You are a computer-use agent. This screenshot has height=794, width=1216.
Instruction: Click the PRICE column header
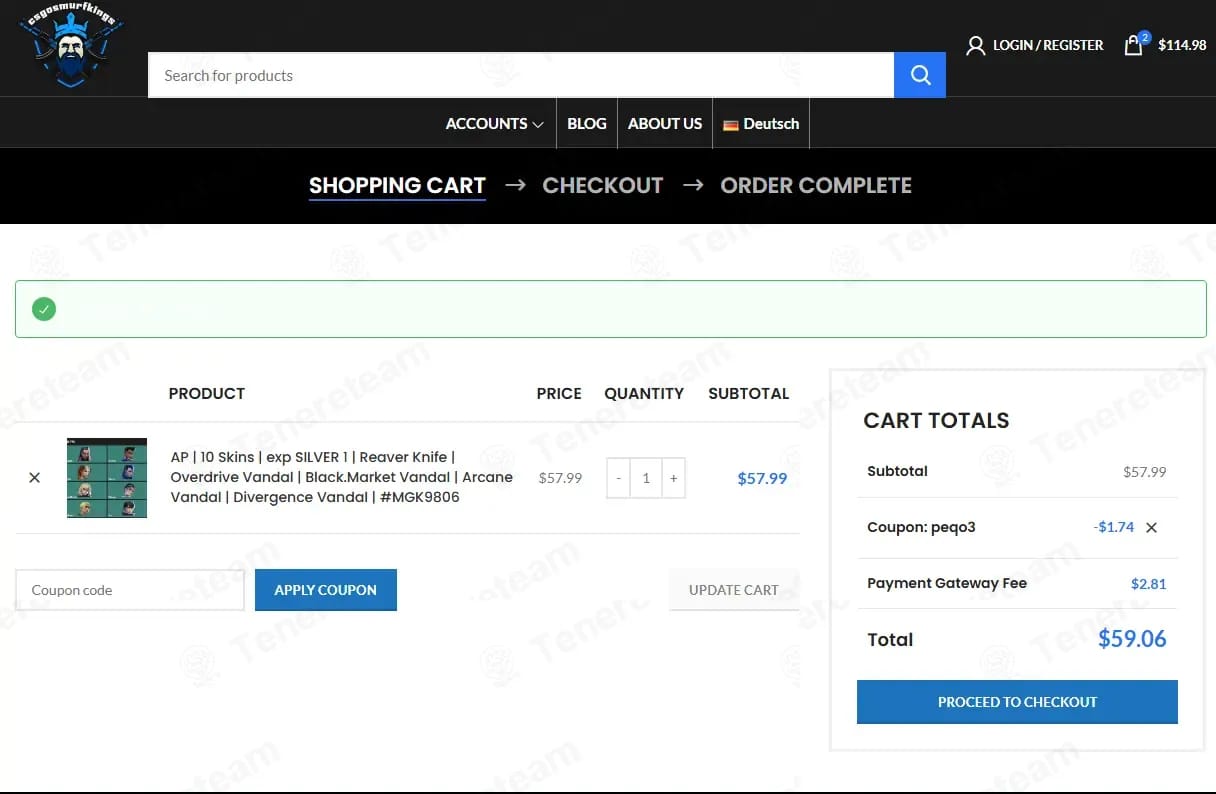559,393
